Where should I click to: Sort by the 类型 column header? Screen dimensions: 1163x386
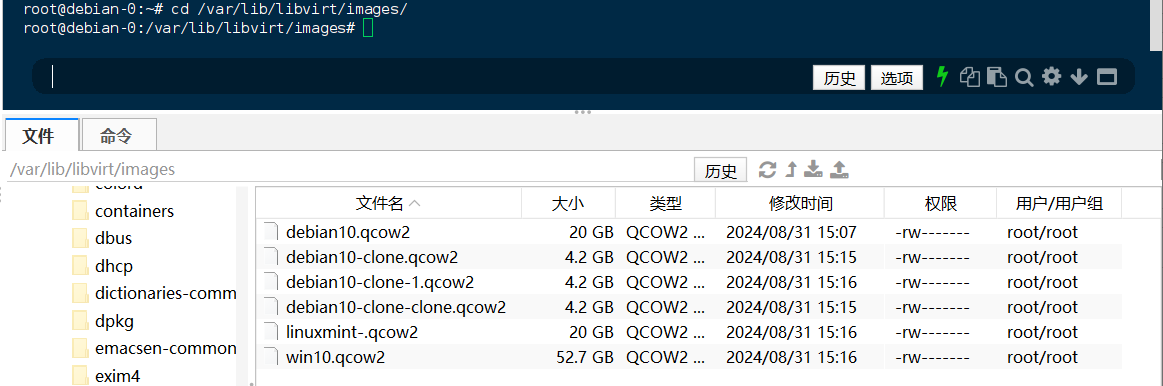[x=665, y=203]
